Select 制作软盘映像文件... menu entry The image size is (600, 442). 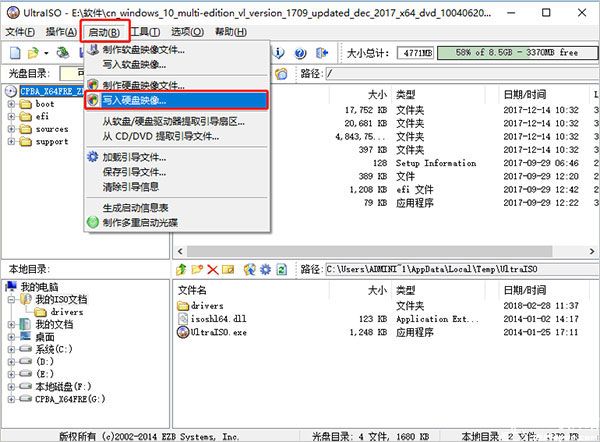tap(177, 49)
